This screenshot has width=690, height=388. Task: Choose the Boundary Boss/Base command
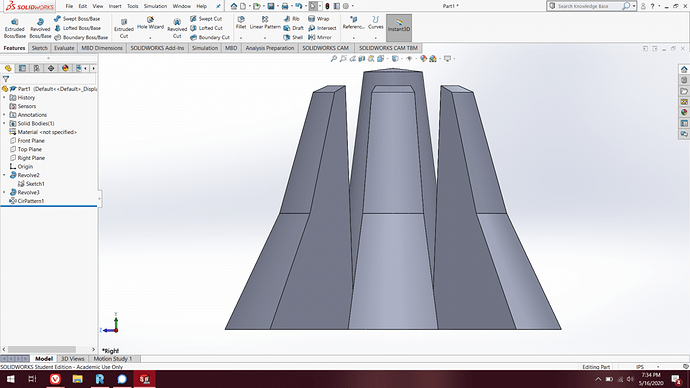(81, 37)
